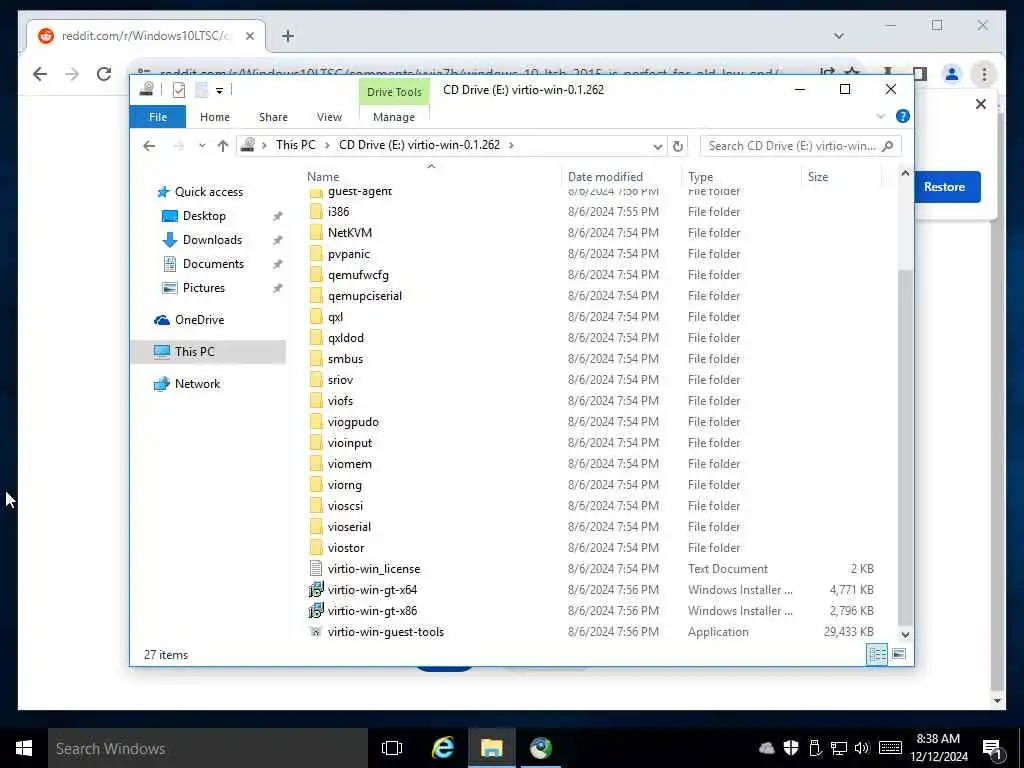The height and width of the screenshot is (768, 1024).
Task: Expand chevron after CD Drive breadcrumb
Action: pos(511,145)
